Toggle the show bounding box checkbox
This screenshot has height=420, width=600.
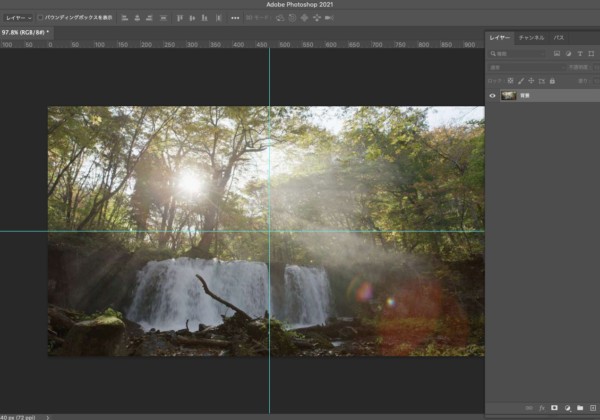pos(40,18)
